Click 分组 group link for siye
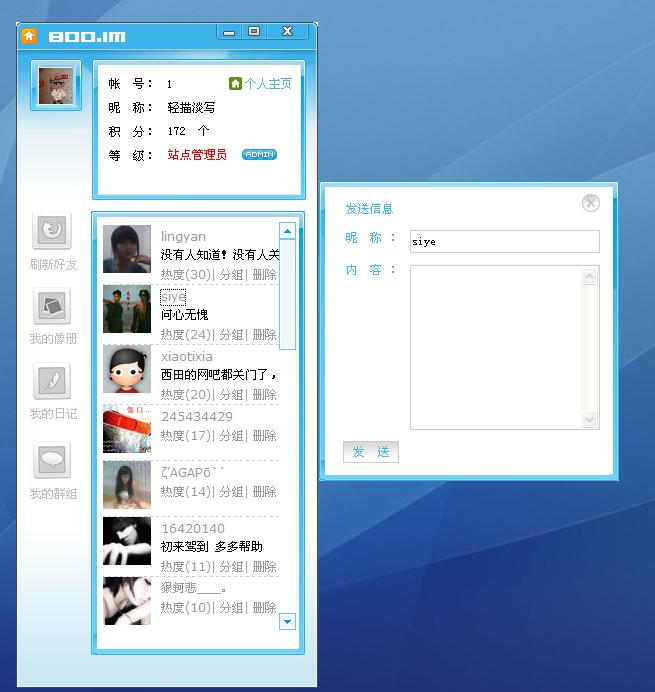The image size is (655, 692). tap(231, 335)
